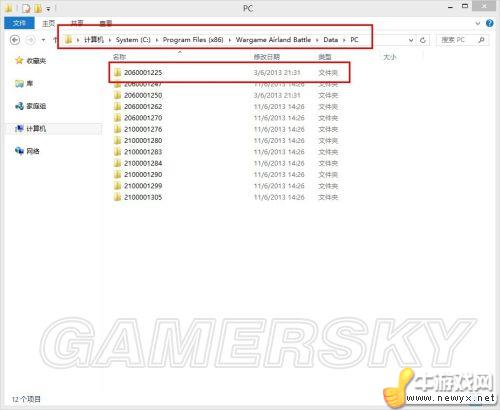Click the 搜索 PC search field
This screenshot has height=410, width=500.
[457, 40]
